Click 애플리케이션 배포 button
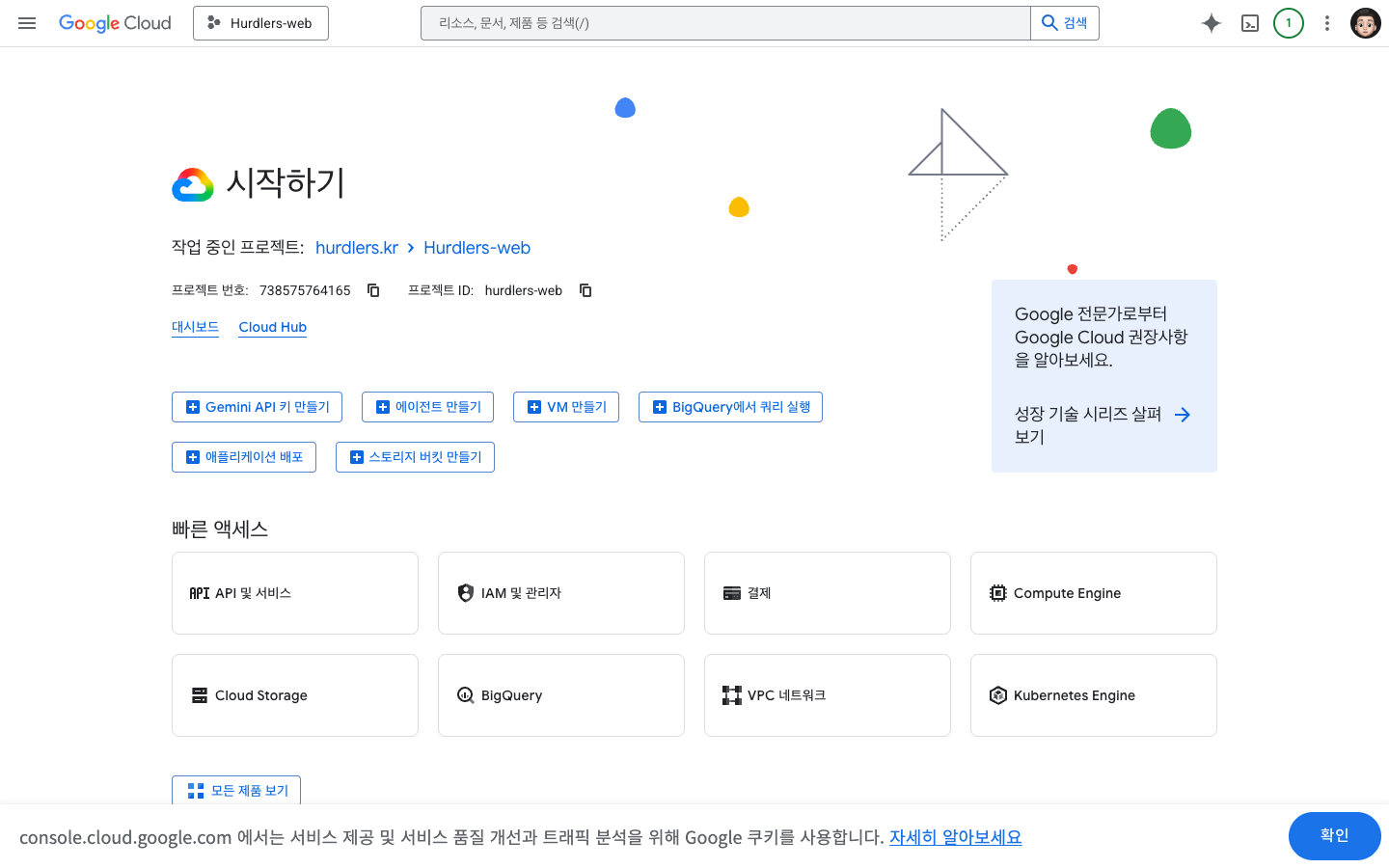 click(x=244, y=457)
